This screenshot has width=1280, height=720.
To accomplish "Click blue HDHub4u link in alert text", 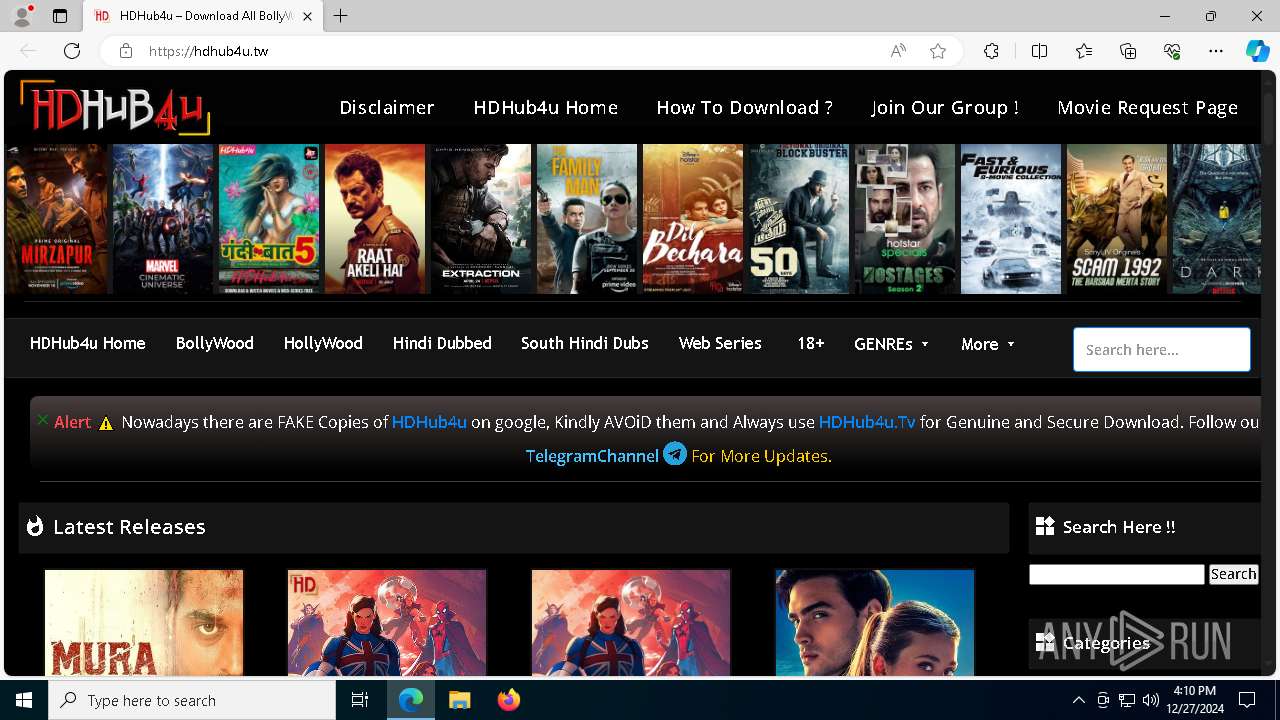I will coord(429,422).
